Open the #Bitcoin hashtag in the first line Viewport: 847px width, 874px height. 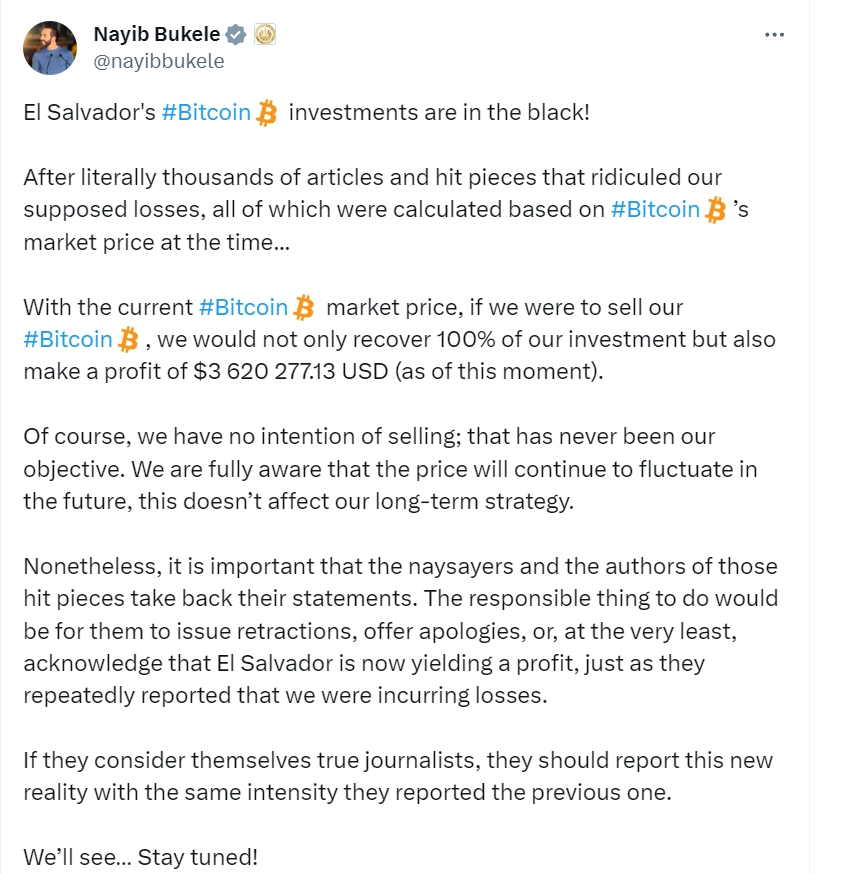click(206, 112)
